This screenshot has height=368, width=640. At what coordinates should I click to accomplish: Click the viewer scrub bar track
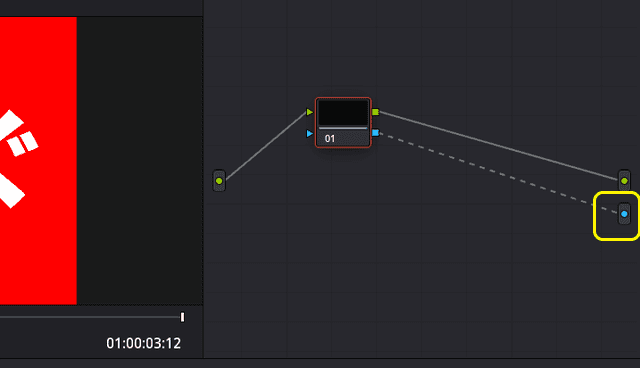coord(90,317)
